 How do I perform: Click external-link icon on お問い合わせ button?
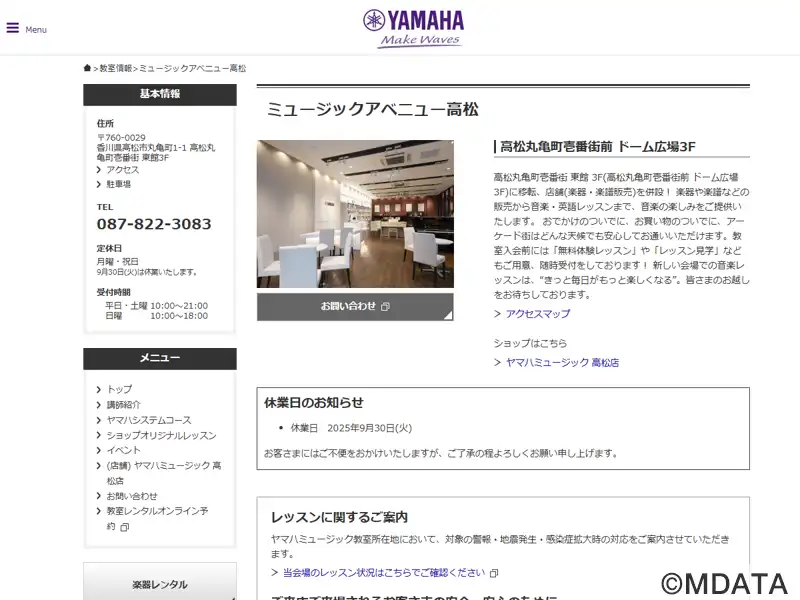(385, 307)
